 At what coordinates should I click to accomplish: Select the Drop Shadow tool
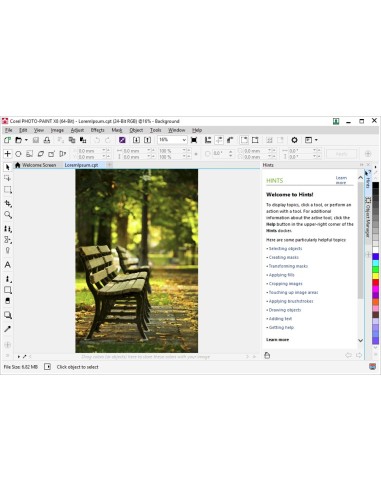(8, 315)
